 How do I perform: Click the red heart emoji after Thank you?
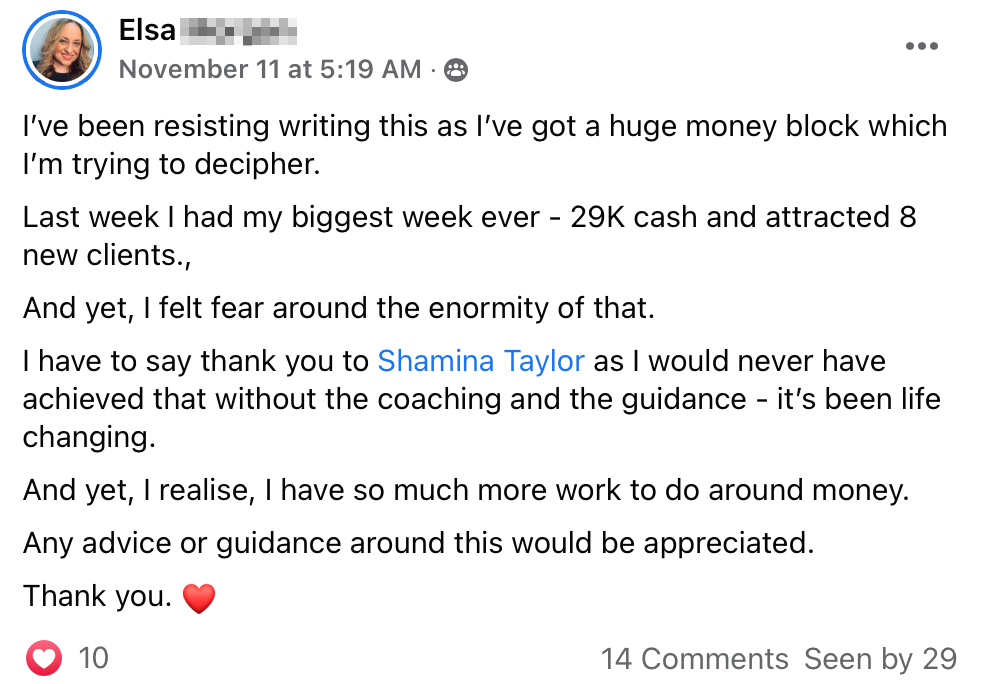pos(200,598)
